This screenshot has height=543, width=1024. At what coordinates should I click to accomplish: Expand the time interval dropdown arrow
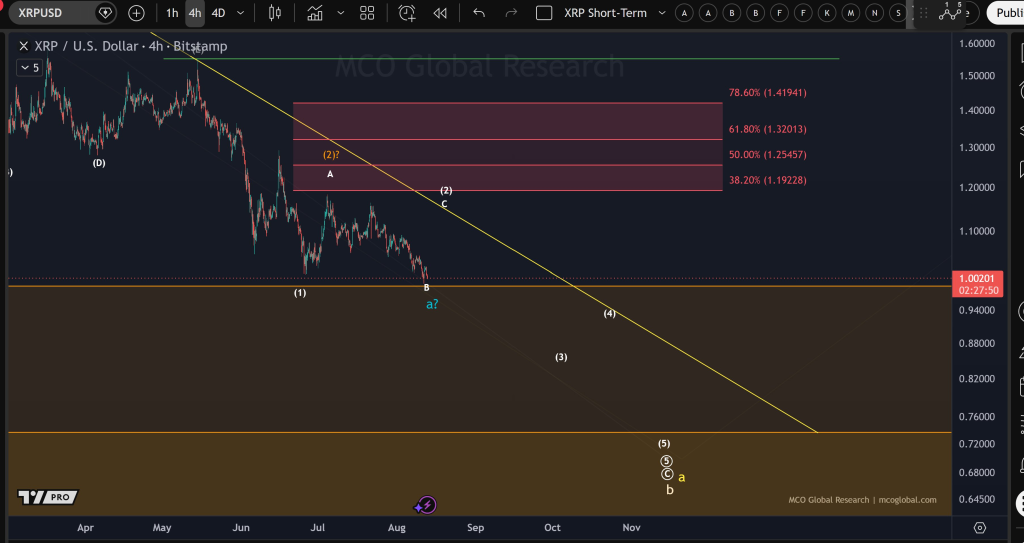tap(240, 12)
